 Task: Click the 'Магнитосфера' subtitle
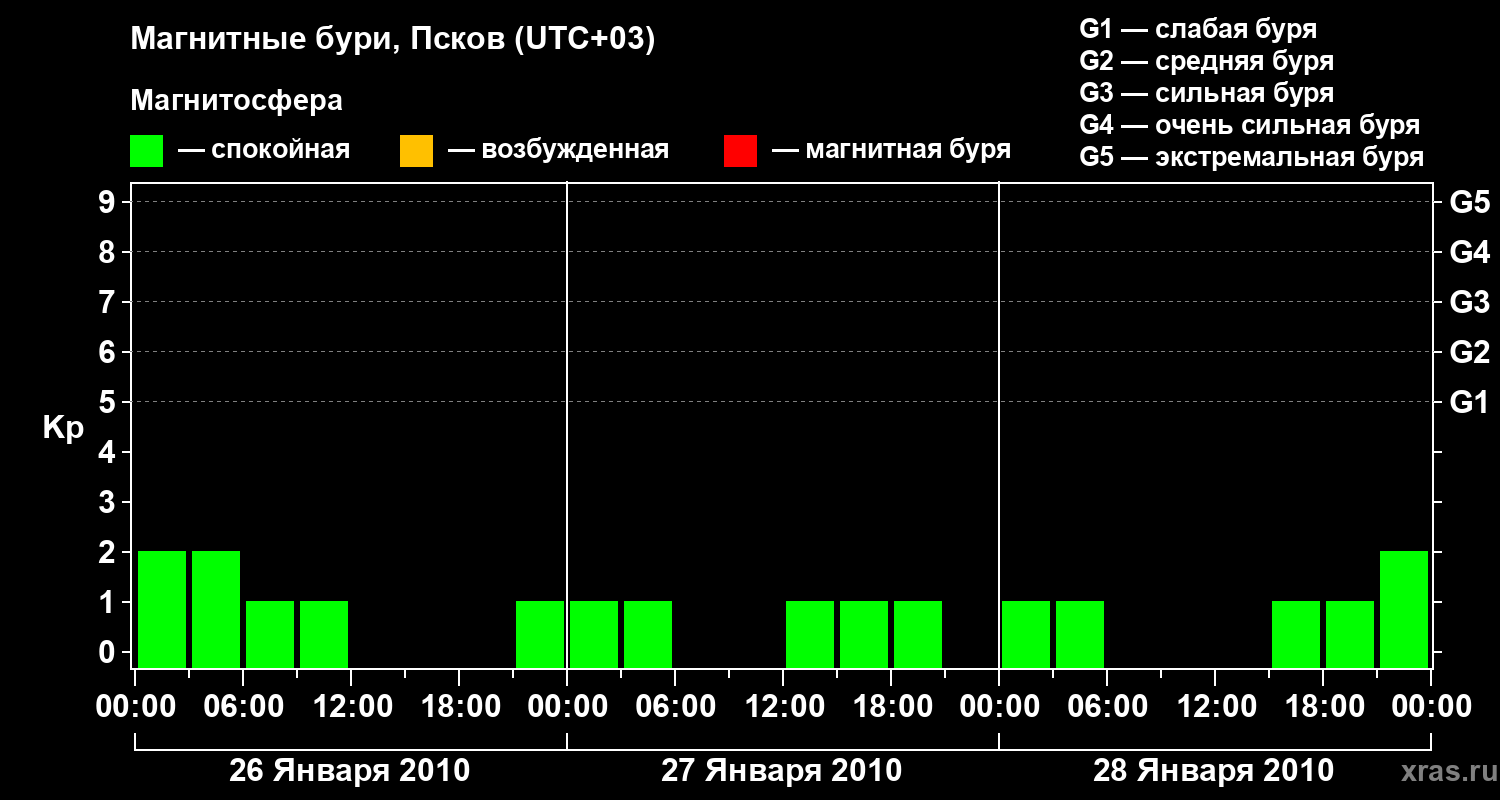coord(236,101)
